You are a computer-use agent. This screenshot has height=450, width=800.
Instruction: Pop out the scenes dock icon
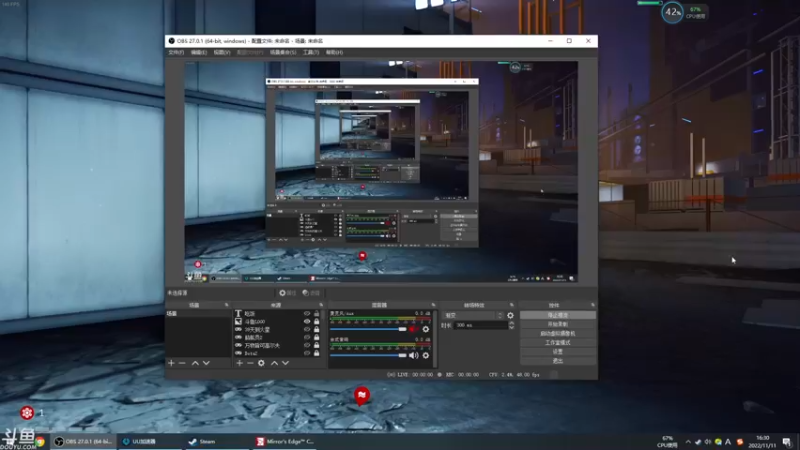[227, 305]
